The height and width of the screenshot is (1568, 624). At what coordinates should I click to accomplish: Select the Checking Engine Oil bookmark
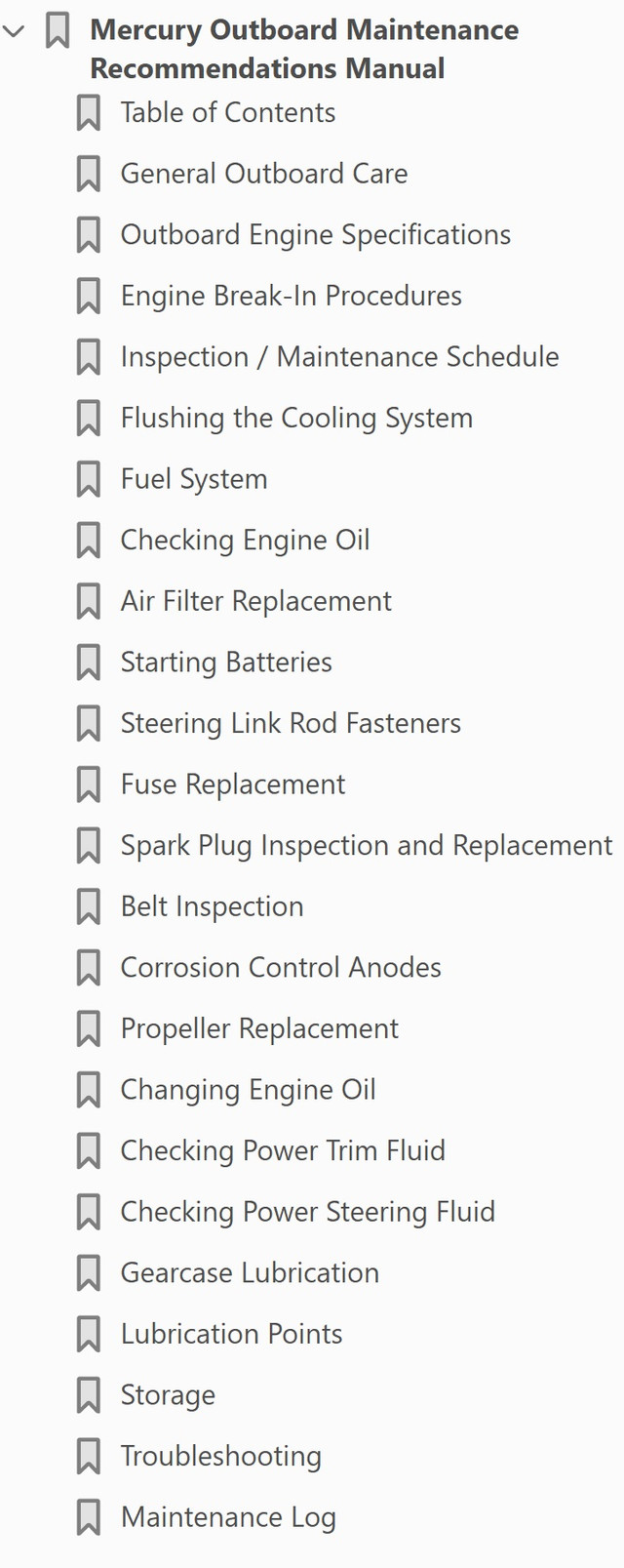245,540
